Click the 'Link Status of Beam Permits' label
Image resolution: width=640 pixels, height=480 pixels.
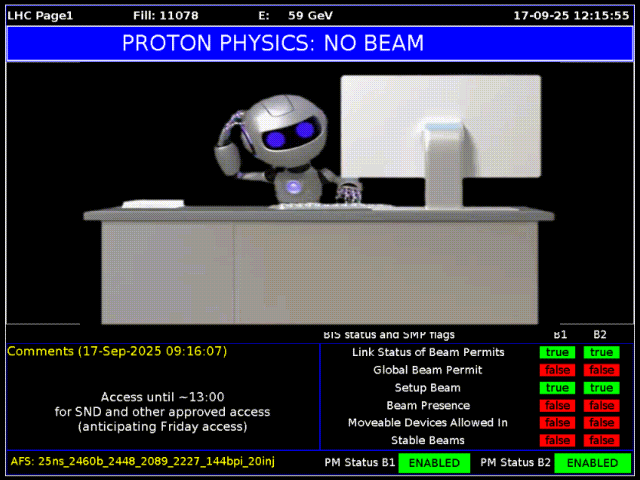428,352
